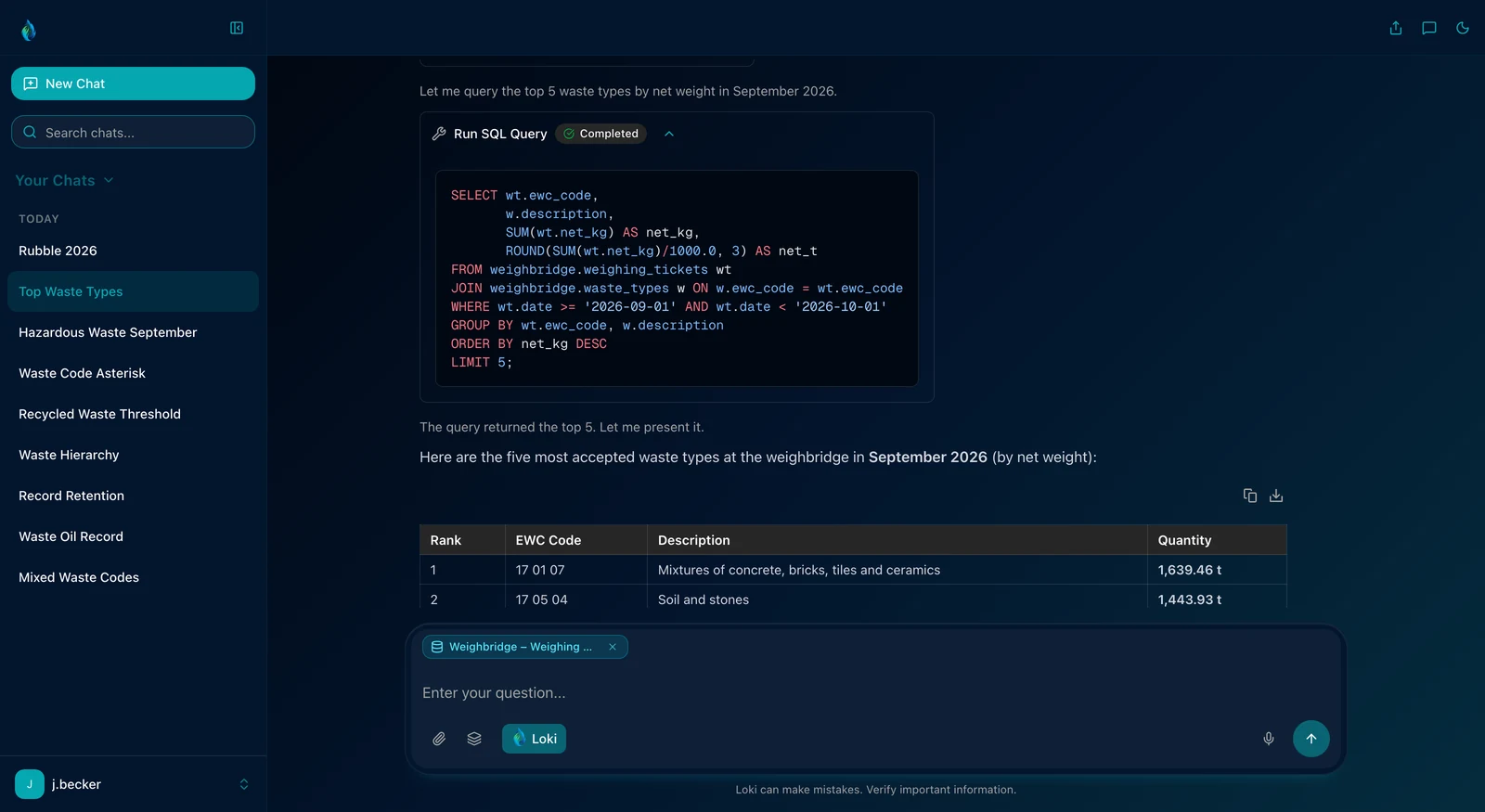Attach a file with paperclip icon
1485x812 pixels.
439,739
